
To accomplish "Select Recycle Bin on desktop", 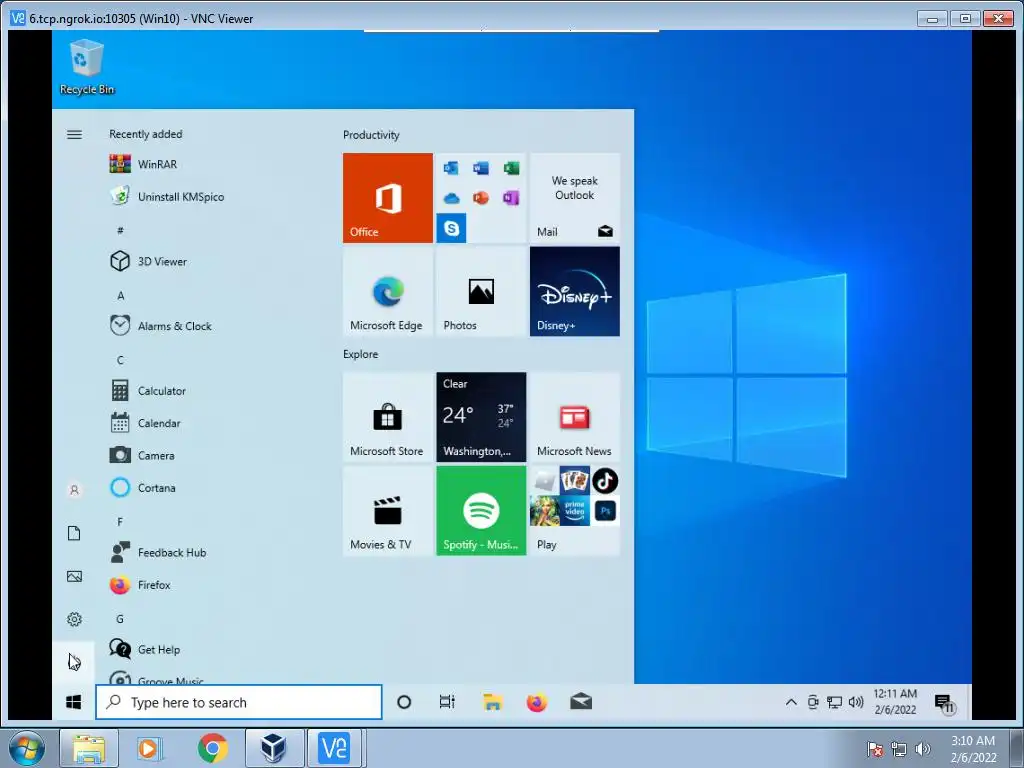I will 87,67.
